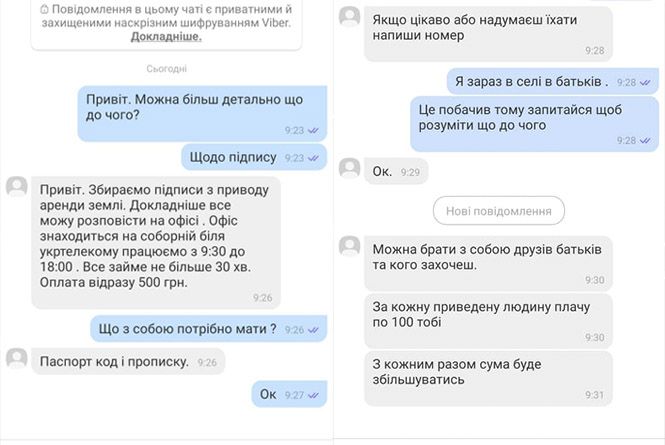Tap the avatar beside "Привіт. Збираємо підписи" message
The image size is (665, 445).
(x=17, y=186)
